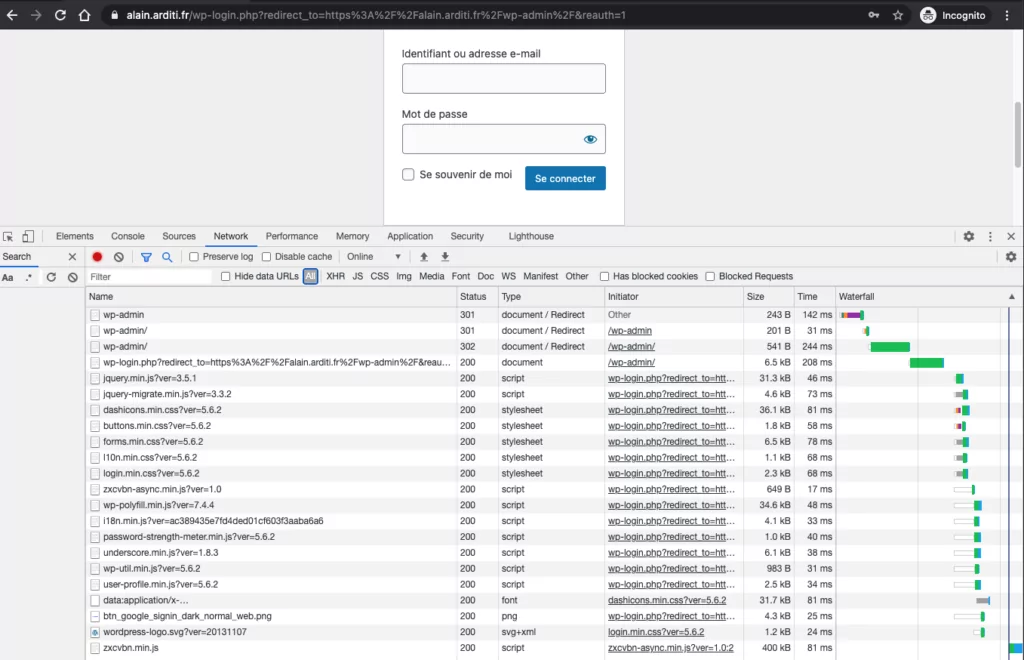Open DevTools settings gear in tab bar

(968, 237)
